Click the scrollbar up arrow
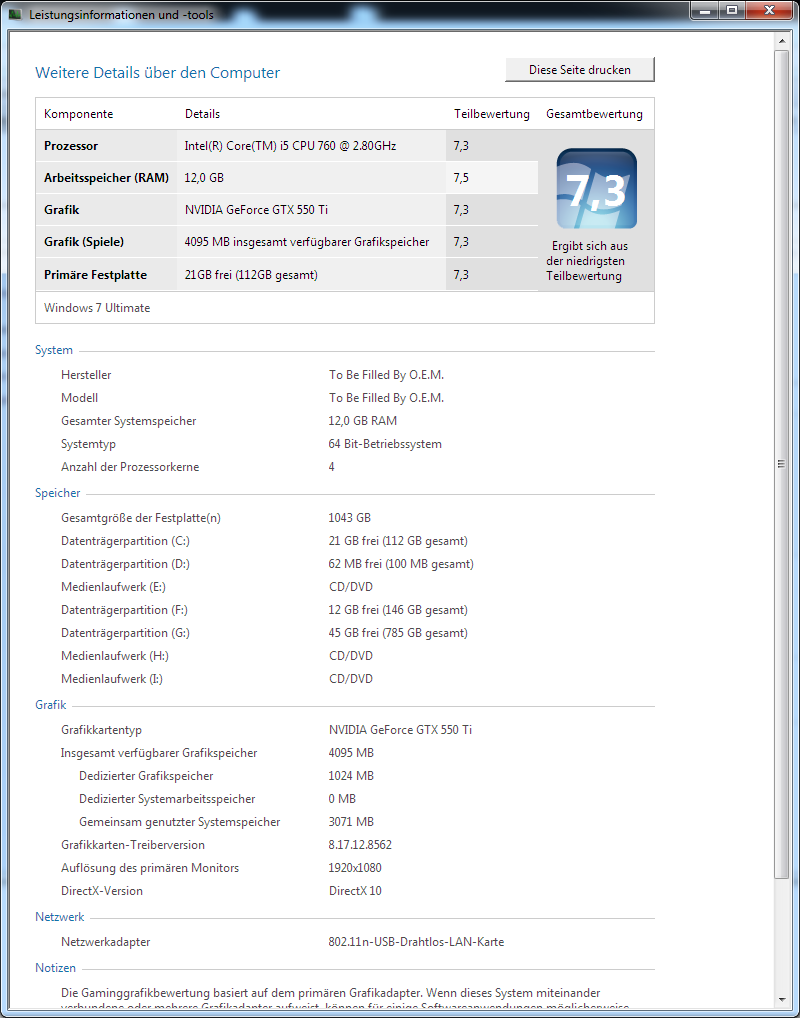The image size is (800, 1018). click(782, 41)
